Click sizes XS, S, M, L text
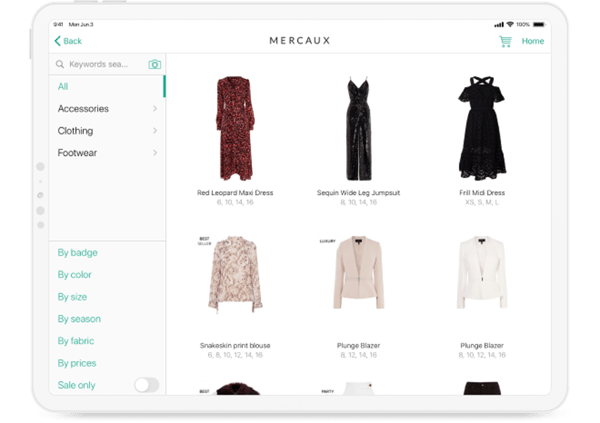The width and height of the screenshot is (600, 423). [482, 202]
